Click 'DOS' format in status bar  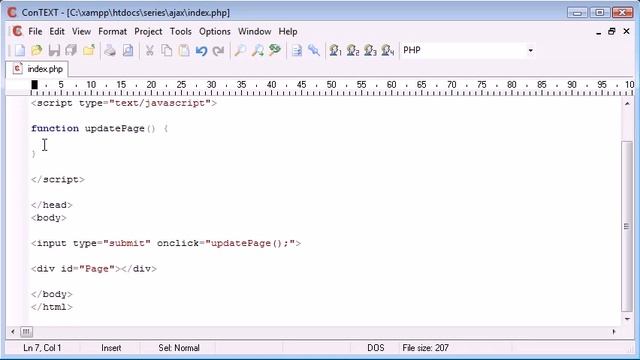pyautogui.click(x=376, y=348)
